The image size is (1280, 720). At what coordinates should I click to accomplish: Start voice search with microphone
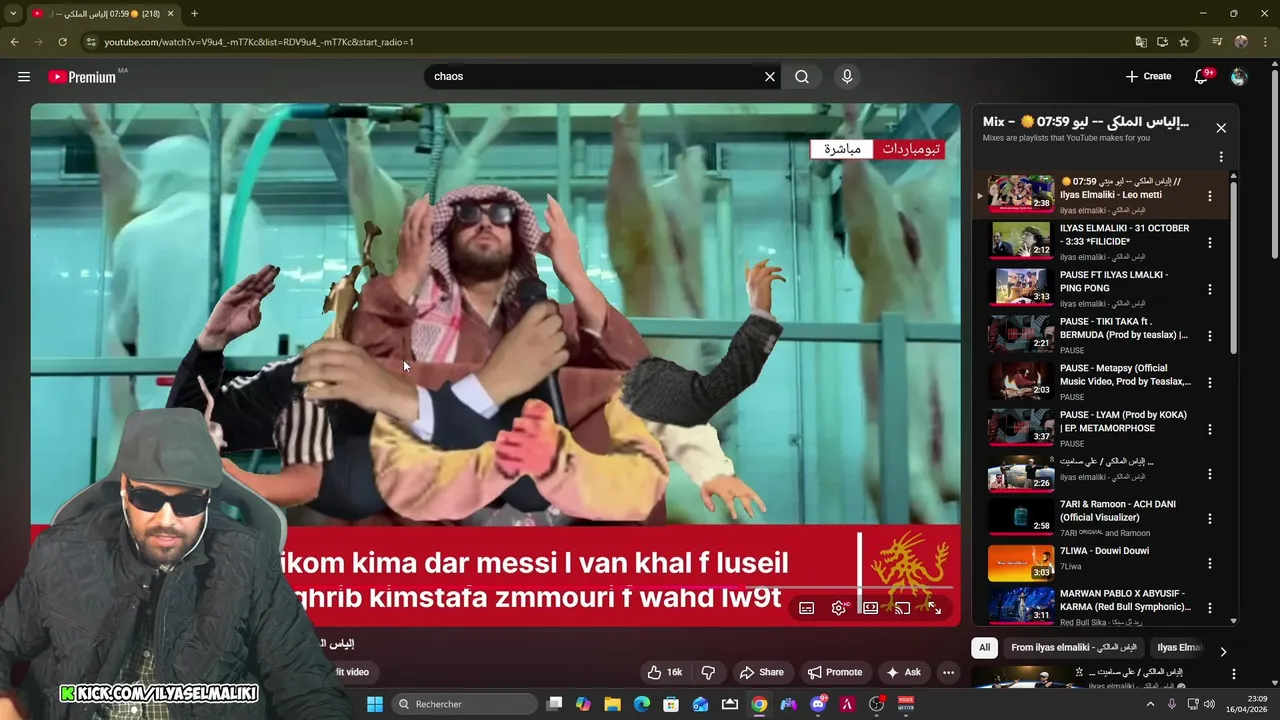pos(847,76)
